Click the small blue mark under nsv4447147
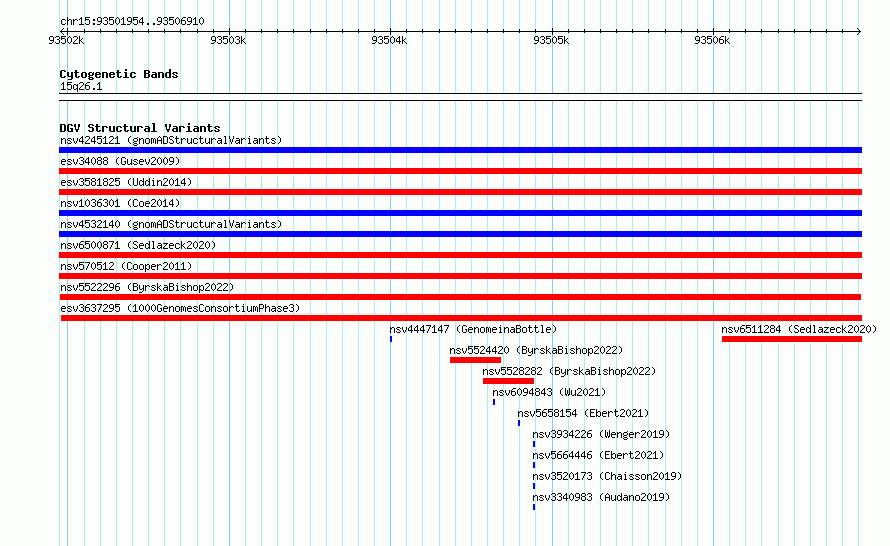The image size is (890, 546). (x=391, y=339)
